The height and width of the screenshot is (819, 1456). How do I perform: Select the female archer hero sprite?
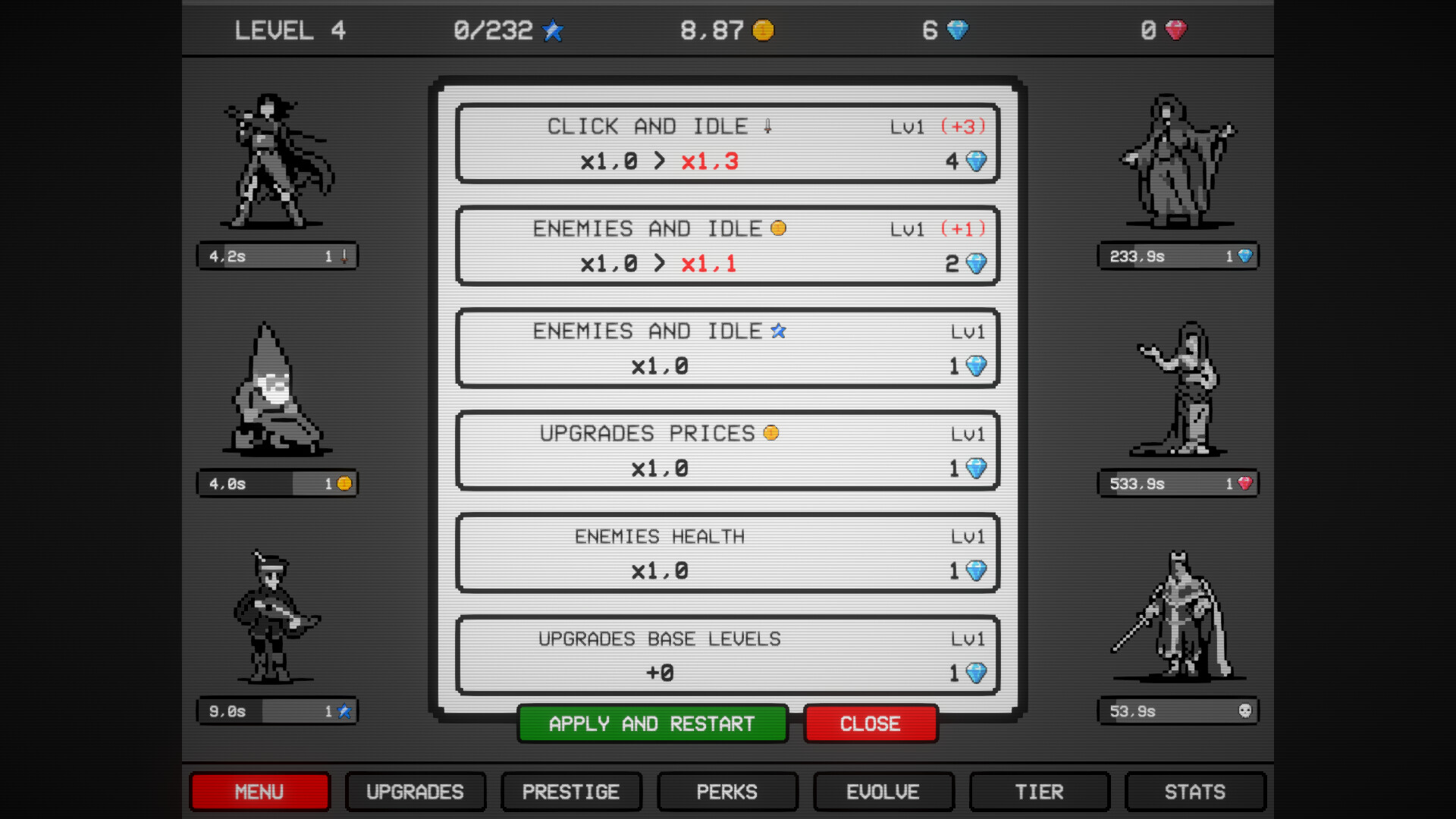click(x=278, y=161)
